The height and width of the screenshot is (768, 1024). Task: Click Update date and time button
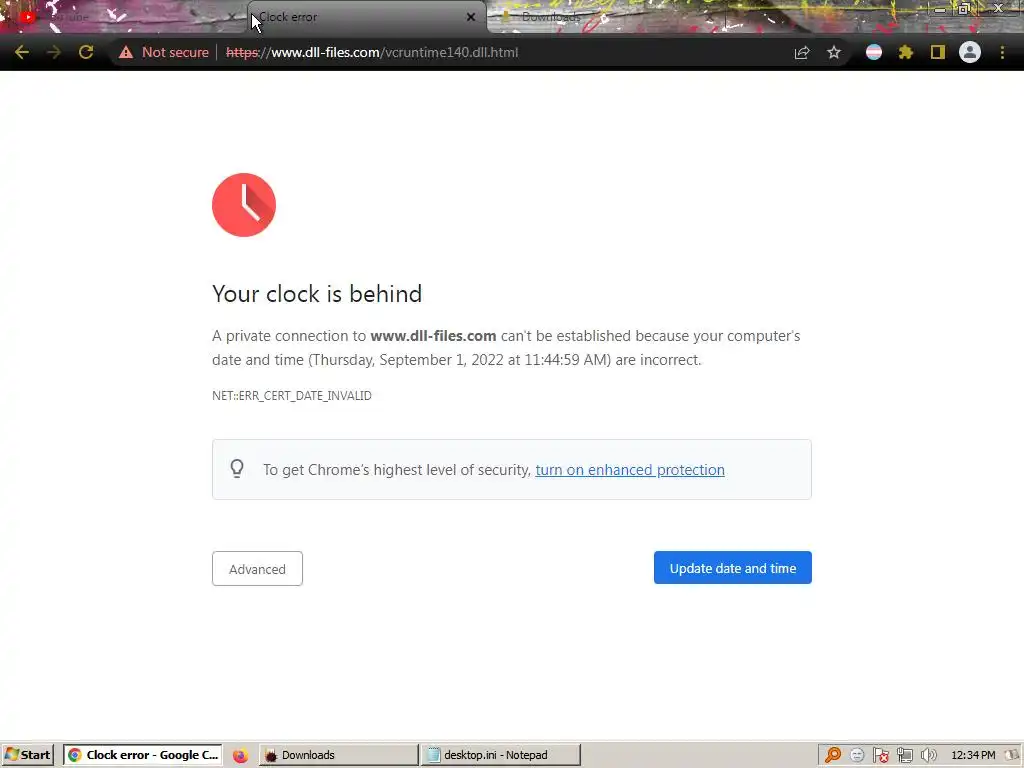(x=733, y=568)
